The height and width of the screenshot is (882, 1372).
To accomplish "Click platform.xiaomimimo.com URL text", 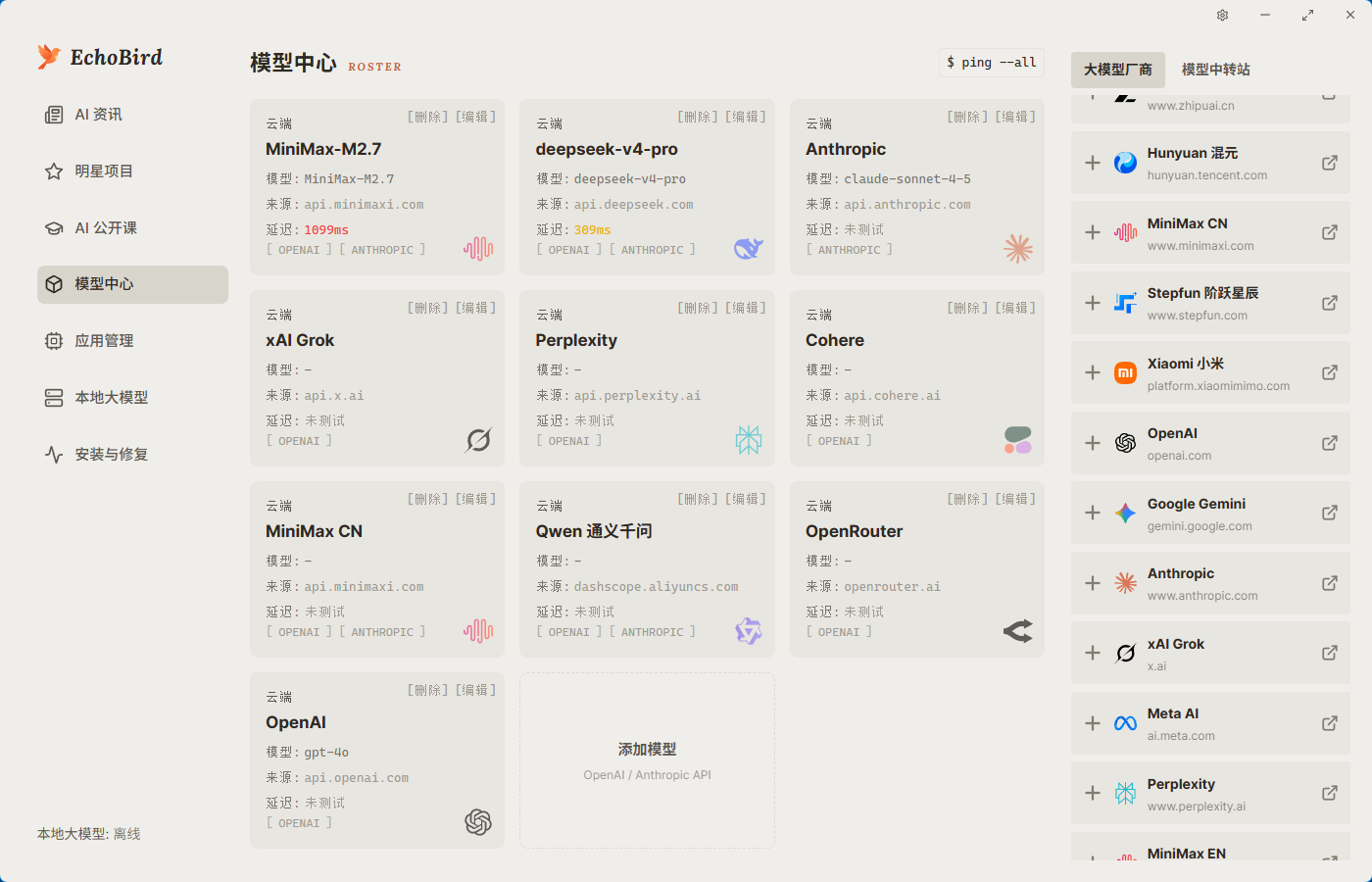I will (x=1218, y=386).
